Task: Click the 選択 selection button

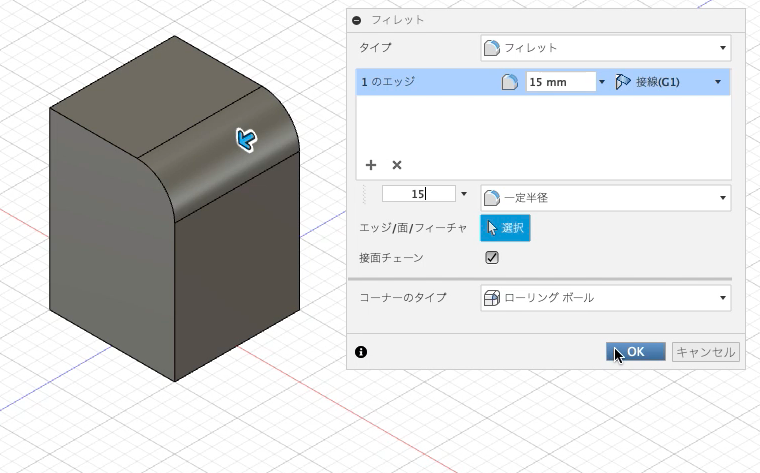Action: (x=505, y=228)
